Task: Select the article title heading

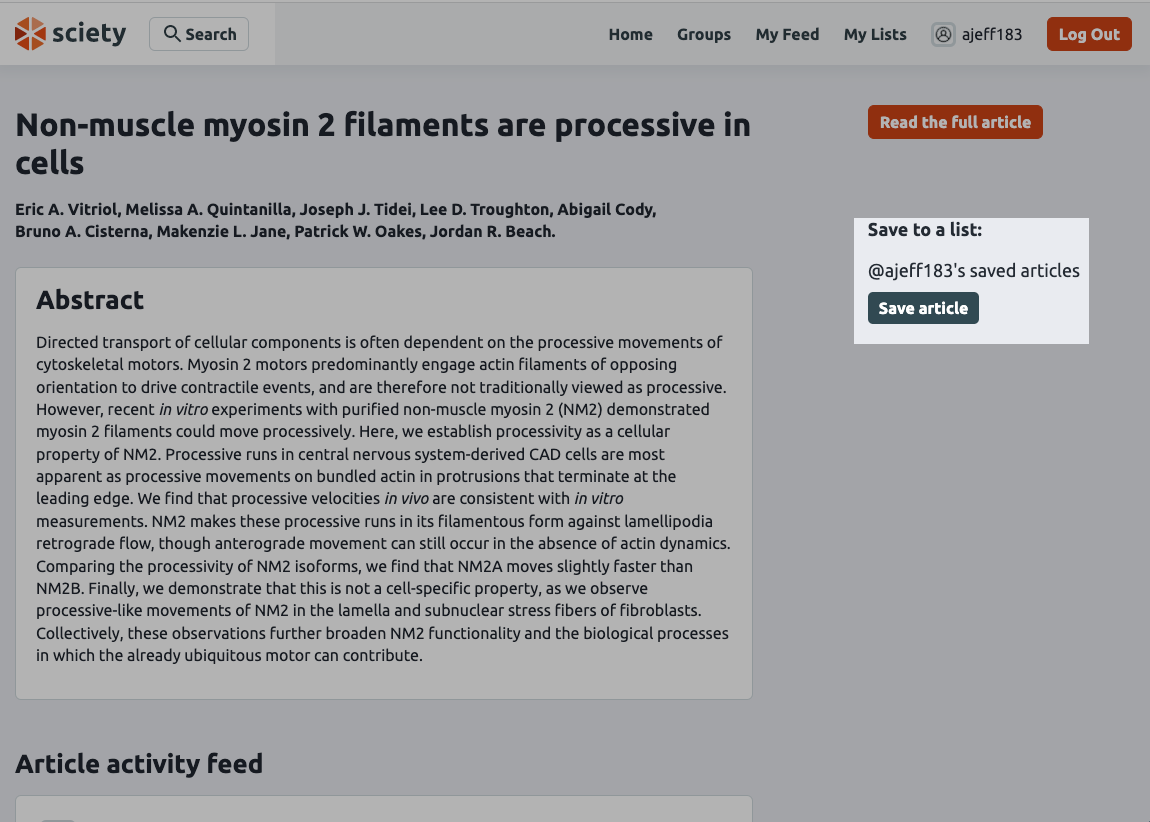Action: (383, 143)
